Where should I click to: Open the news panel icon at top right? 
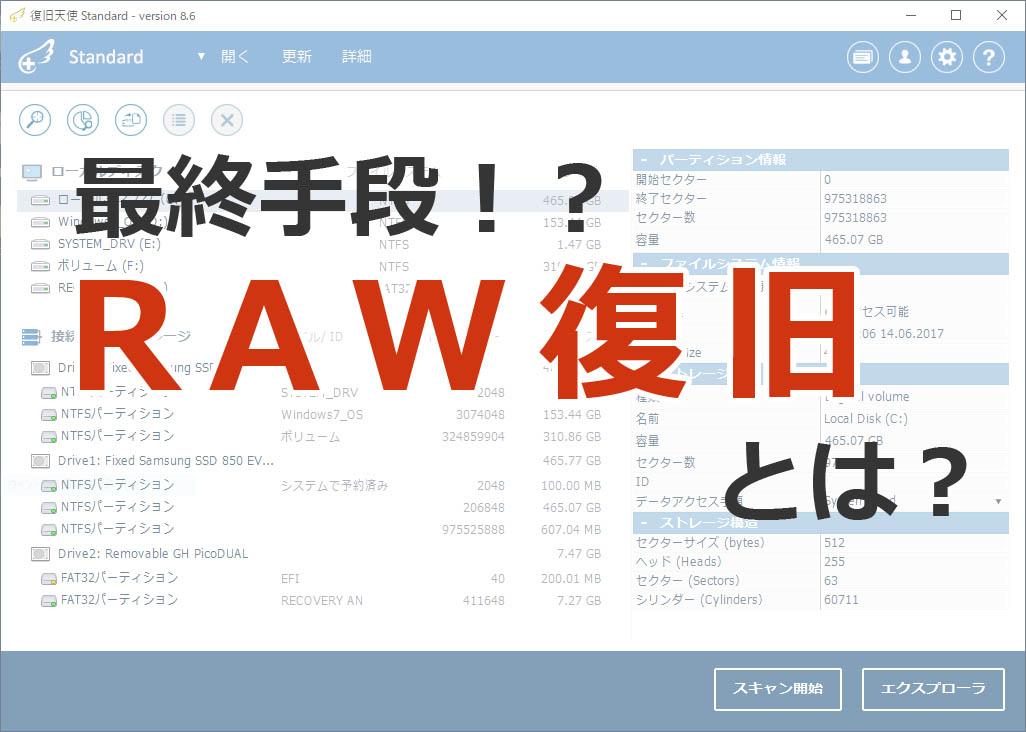(862, 57)
